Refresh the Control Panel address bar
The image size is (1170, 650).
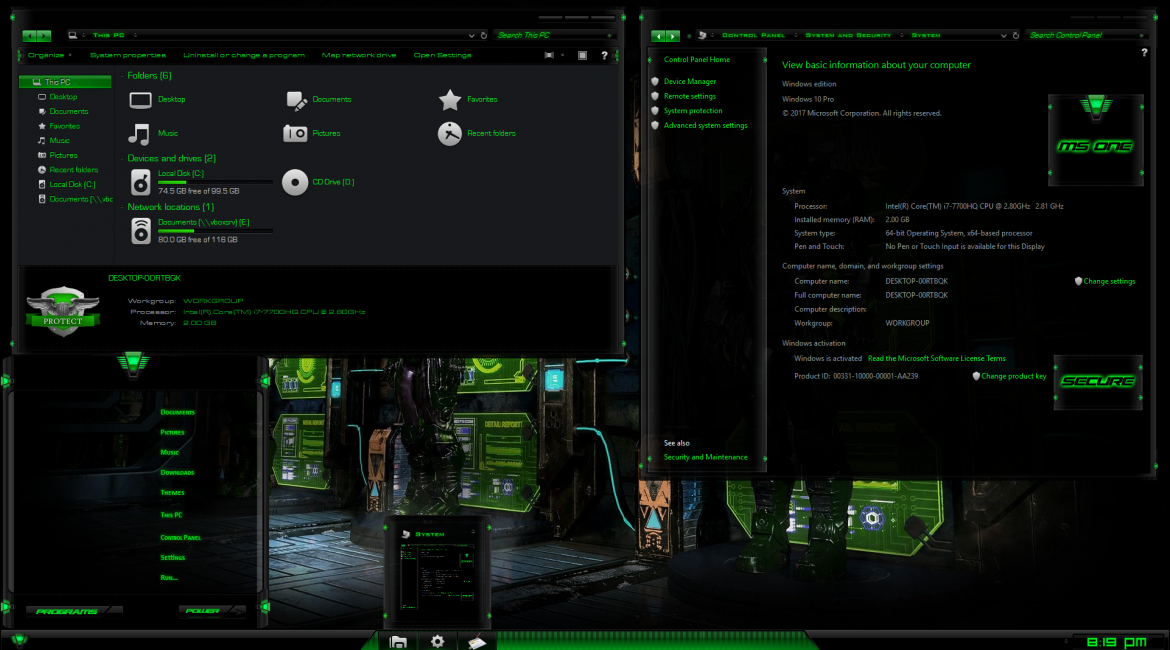(1016, 35)
